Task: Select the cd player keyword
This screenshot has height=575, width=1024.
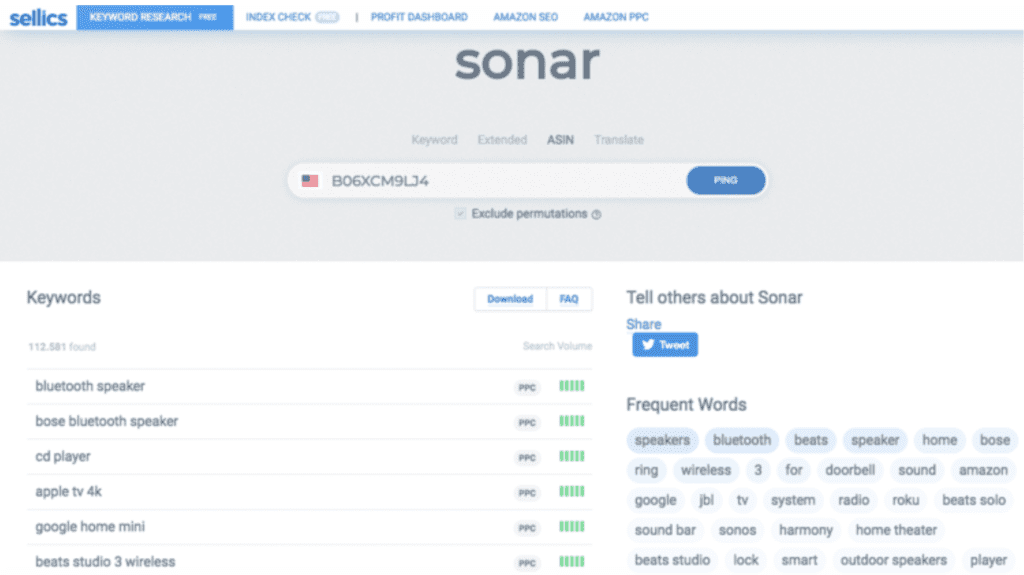Action: (x=63, y=457)
